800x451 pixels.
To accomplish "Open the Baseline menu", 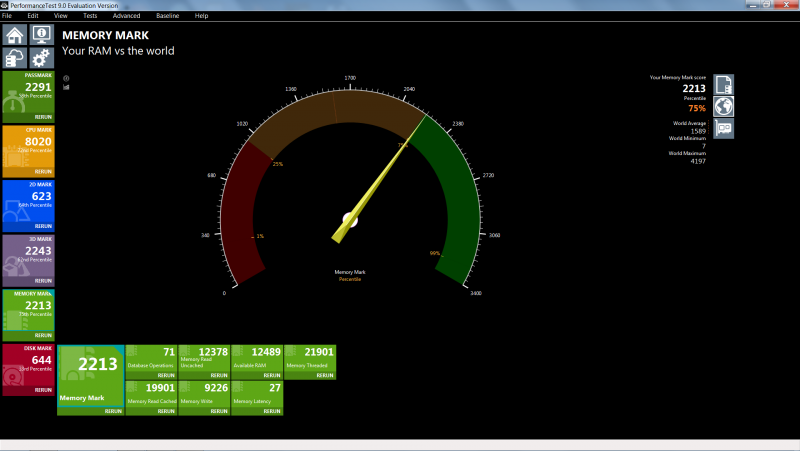I will click(167, 16).
